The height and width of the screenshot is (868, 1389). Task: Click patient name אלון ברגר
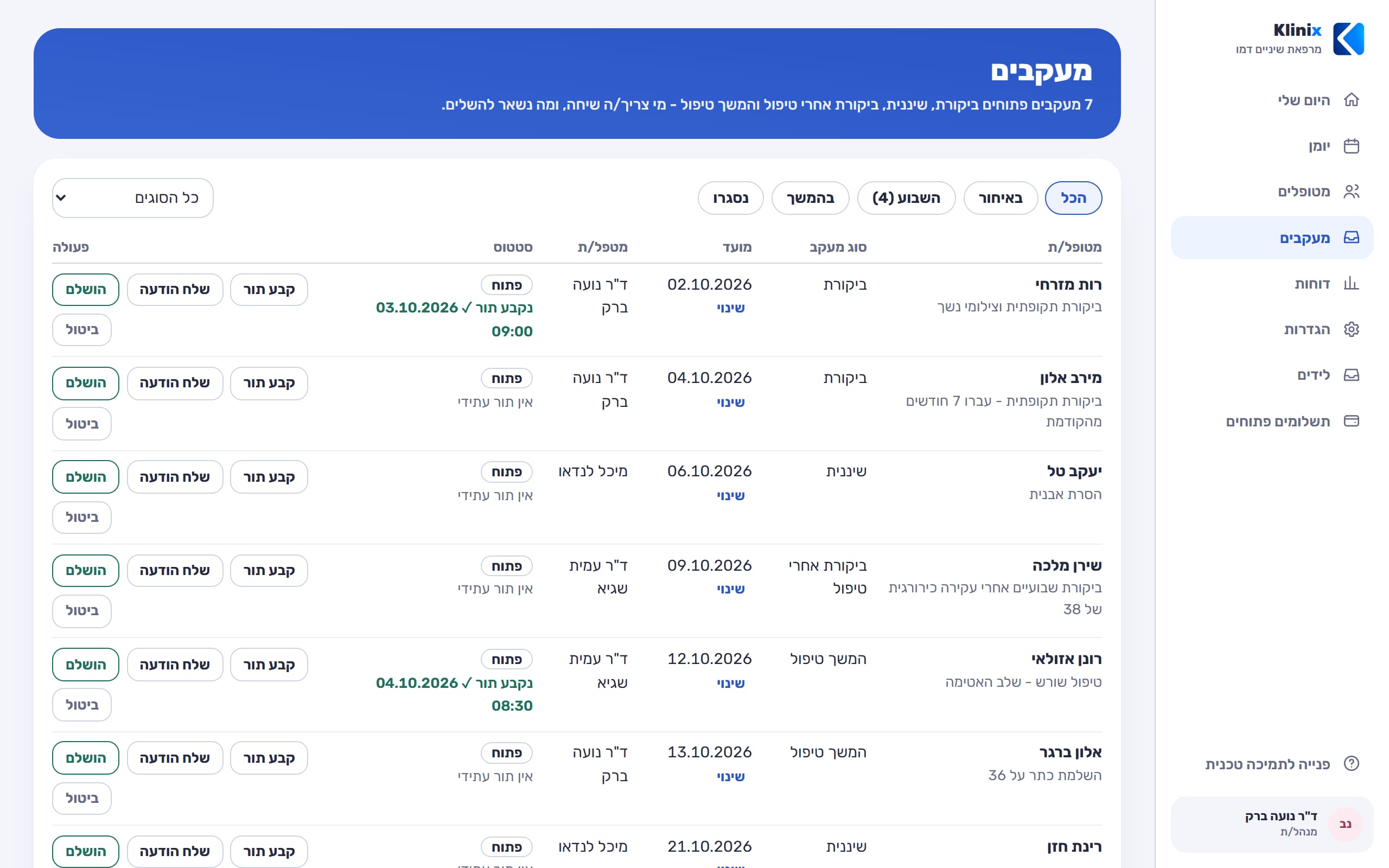(x=1071, y=752)
